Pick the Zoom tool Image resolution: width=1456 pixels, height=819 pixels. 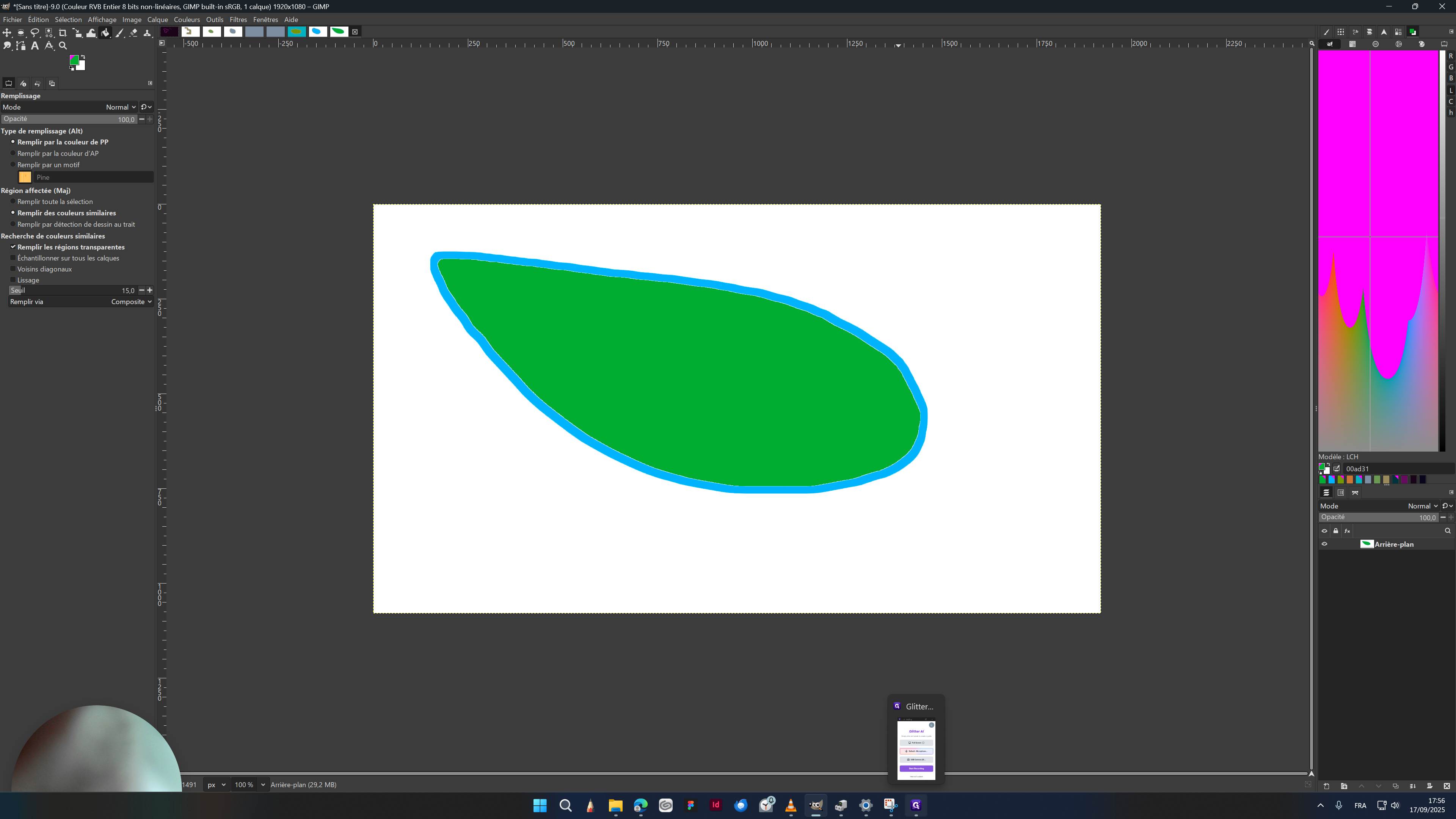click(x=63, y=46)
